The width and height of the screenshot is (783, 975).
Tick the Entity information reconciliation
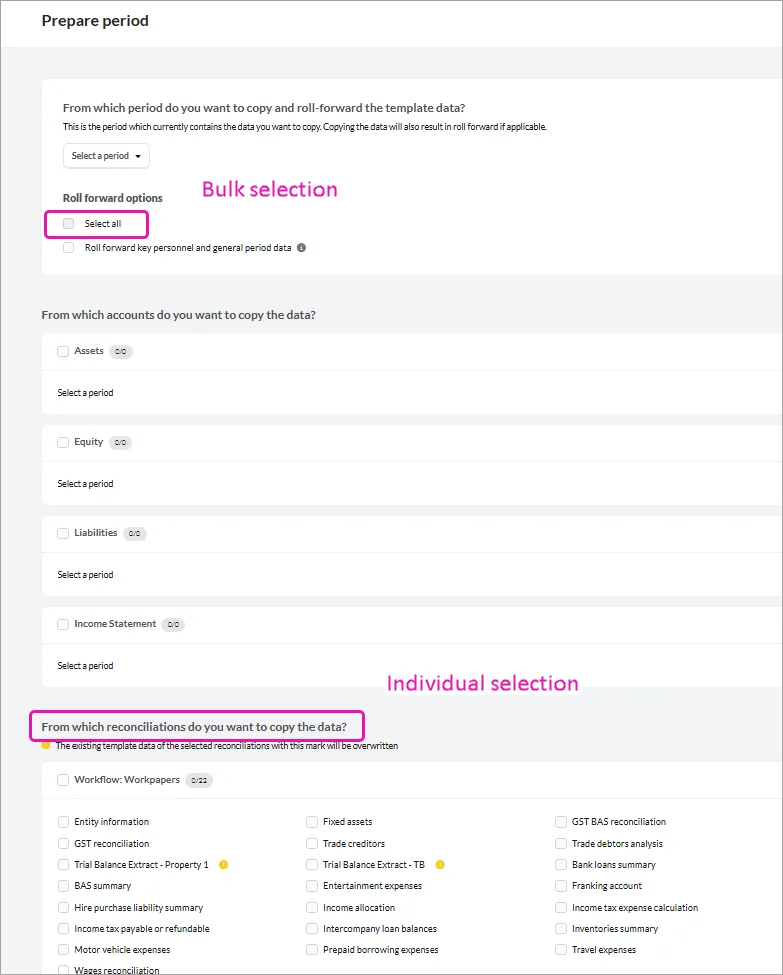(63, 822)
